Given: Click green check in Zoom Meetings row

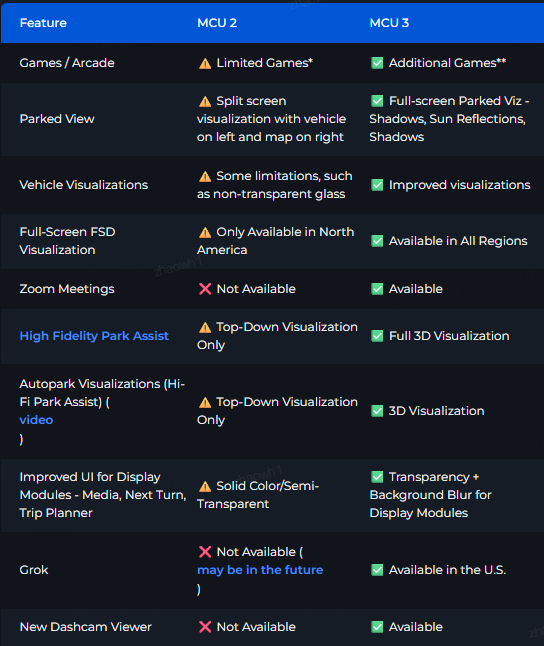Looking at the screenshot, I should tap(377, 289).
